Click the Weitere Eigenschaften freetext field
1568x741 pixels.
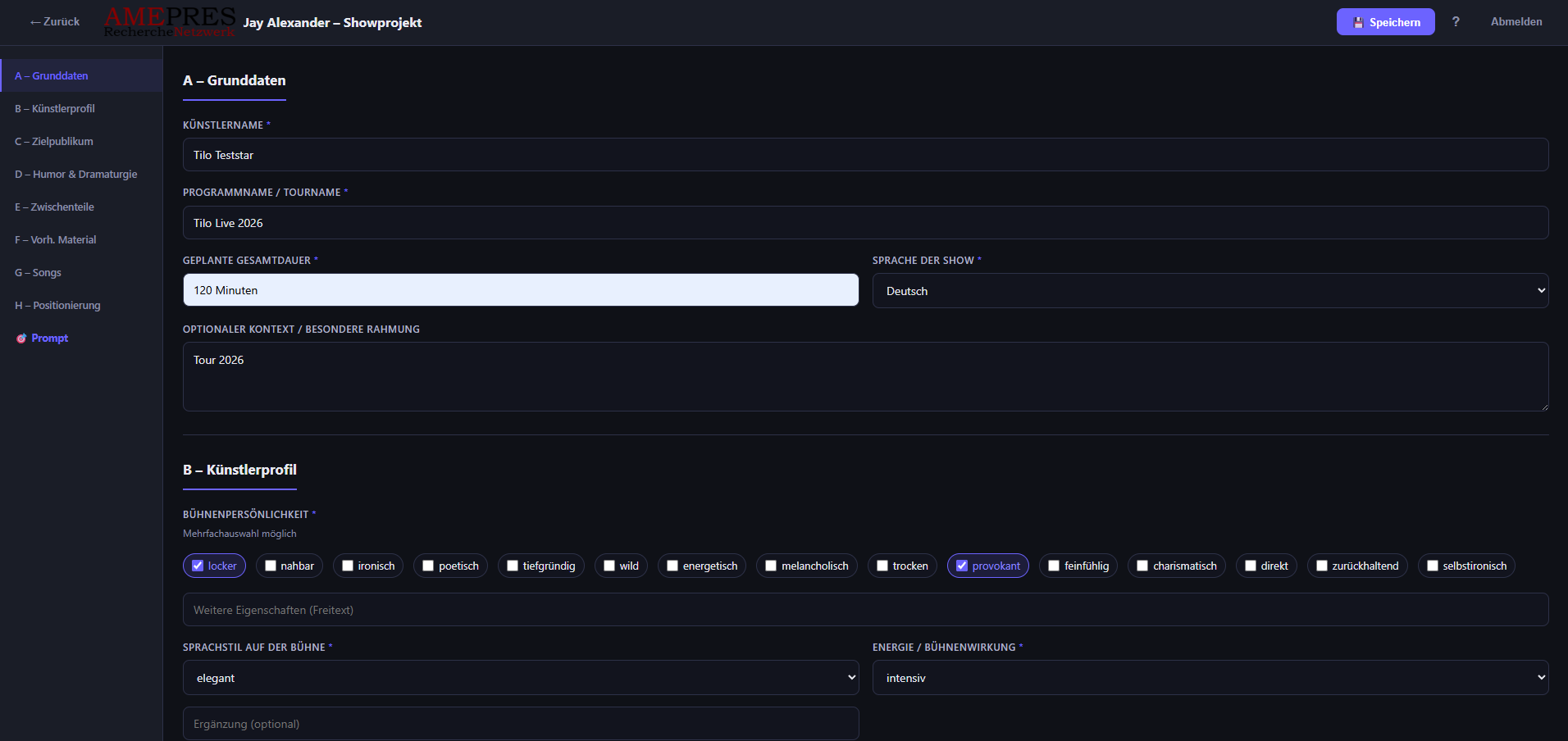521,609
